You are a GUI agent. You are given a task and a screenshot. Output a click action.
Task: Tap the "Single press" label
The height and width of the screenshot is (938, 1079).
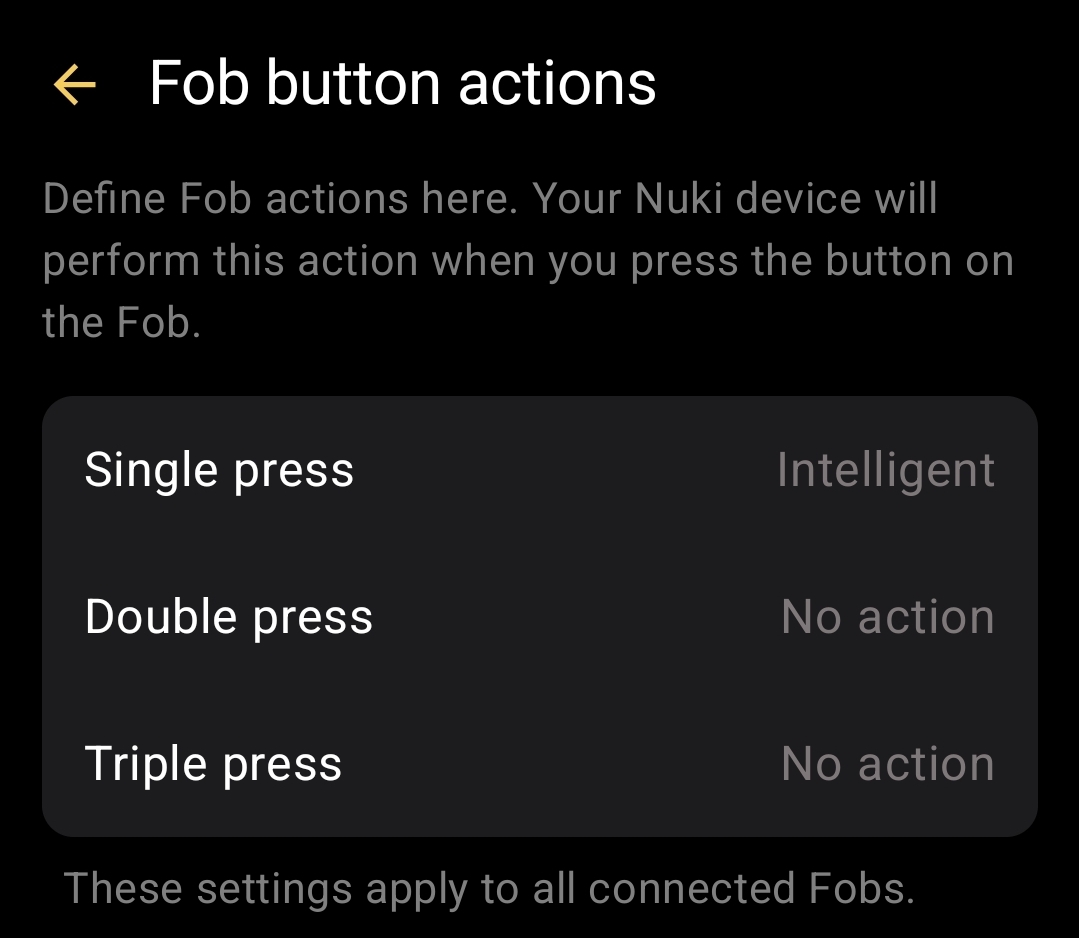219,470
